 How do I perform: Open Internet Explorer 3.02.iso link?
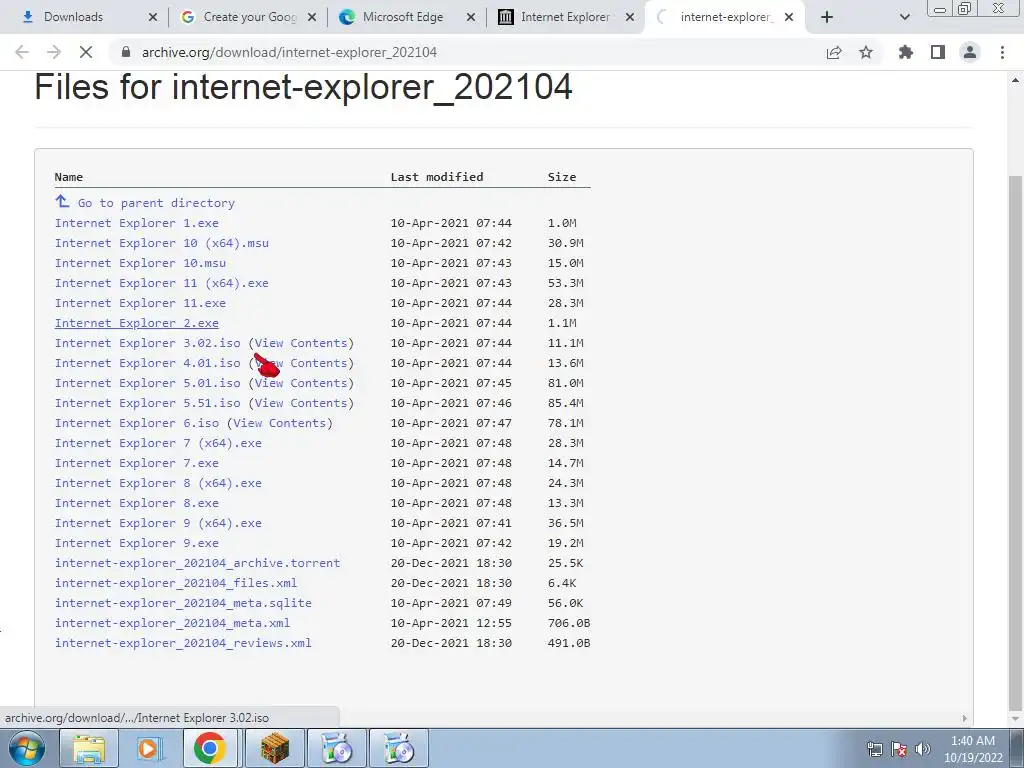tap(148, 343)
